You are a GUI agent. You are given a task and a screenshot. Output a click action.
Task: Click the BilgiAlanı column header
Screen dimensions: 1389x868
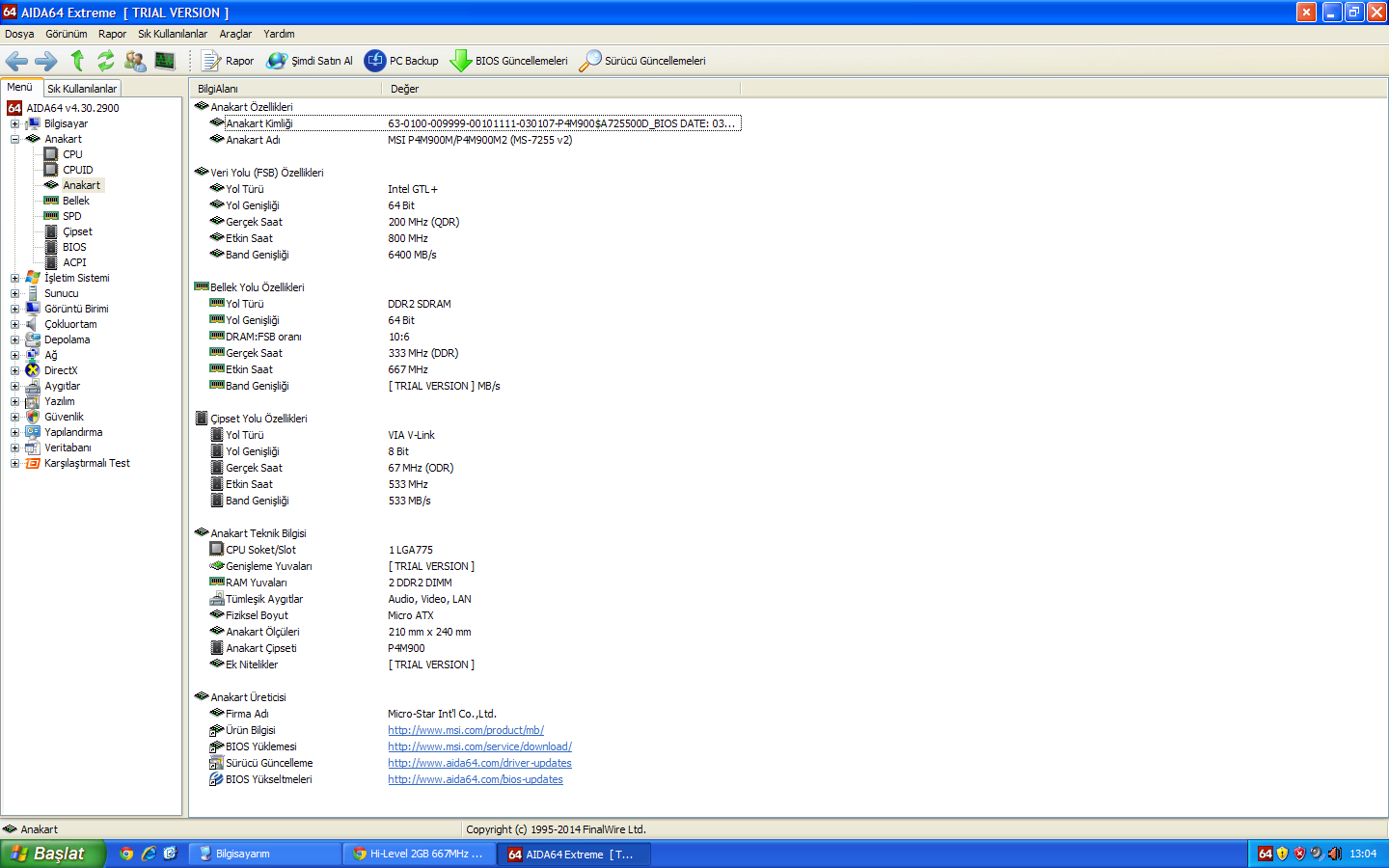286,89
